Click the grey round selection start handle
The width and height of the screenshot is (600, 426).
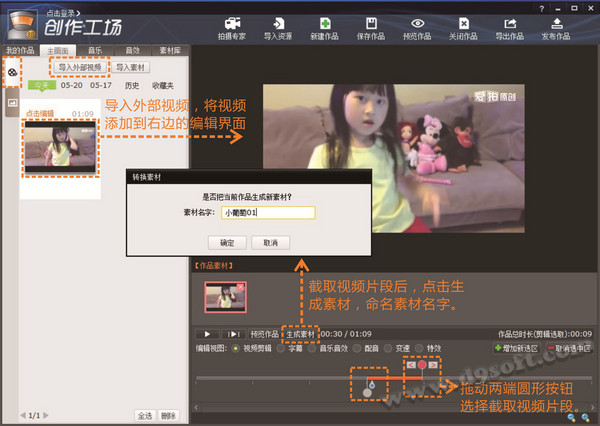point(367,393)
